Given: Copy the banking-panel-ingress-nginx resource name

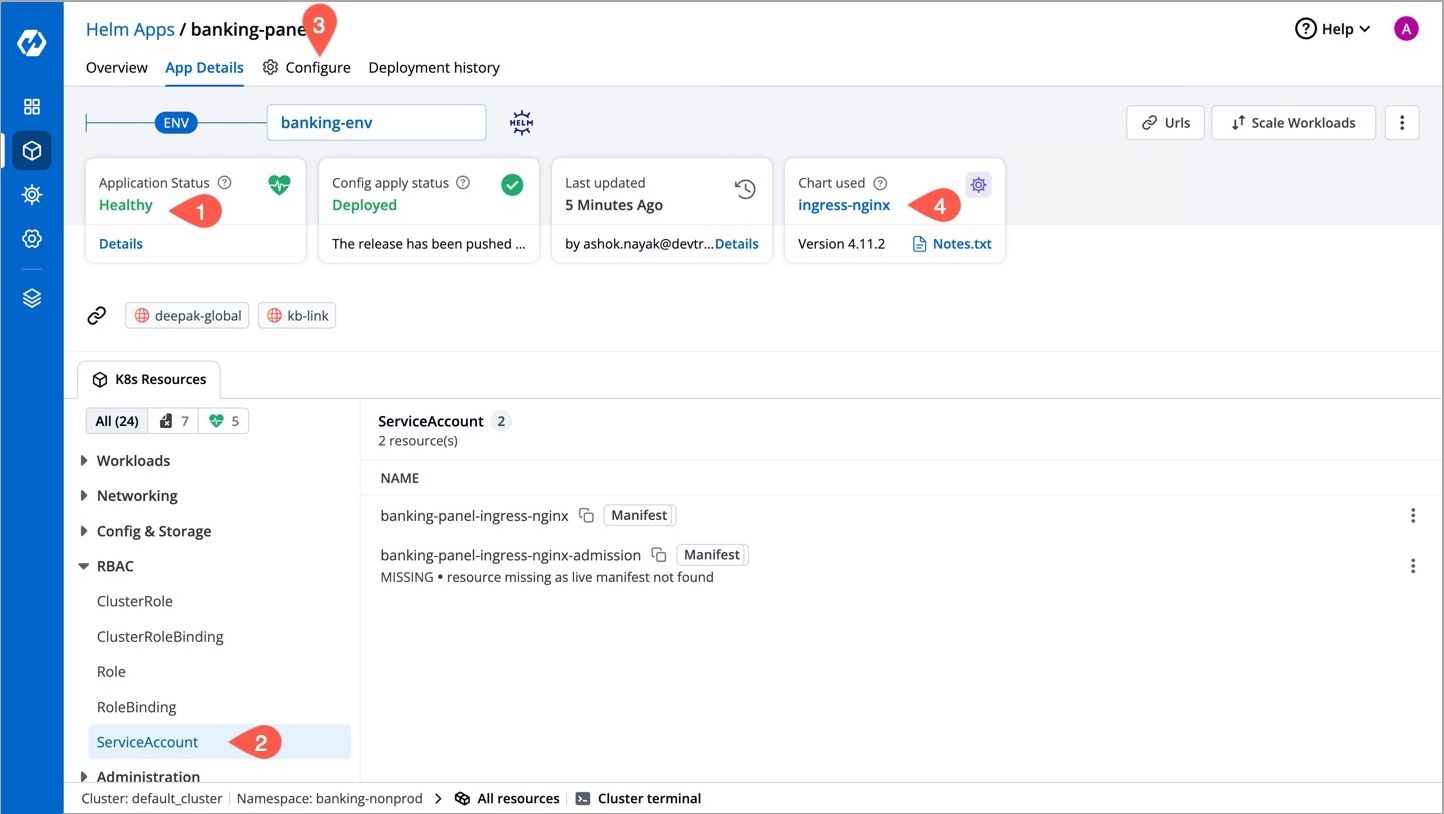Looking at the screenshot, I should [x=587, y=516].
